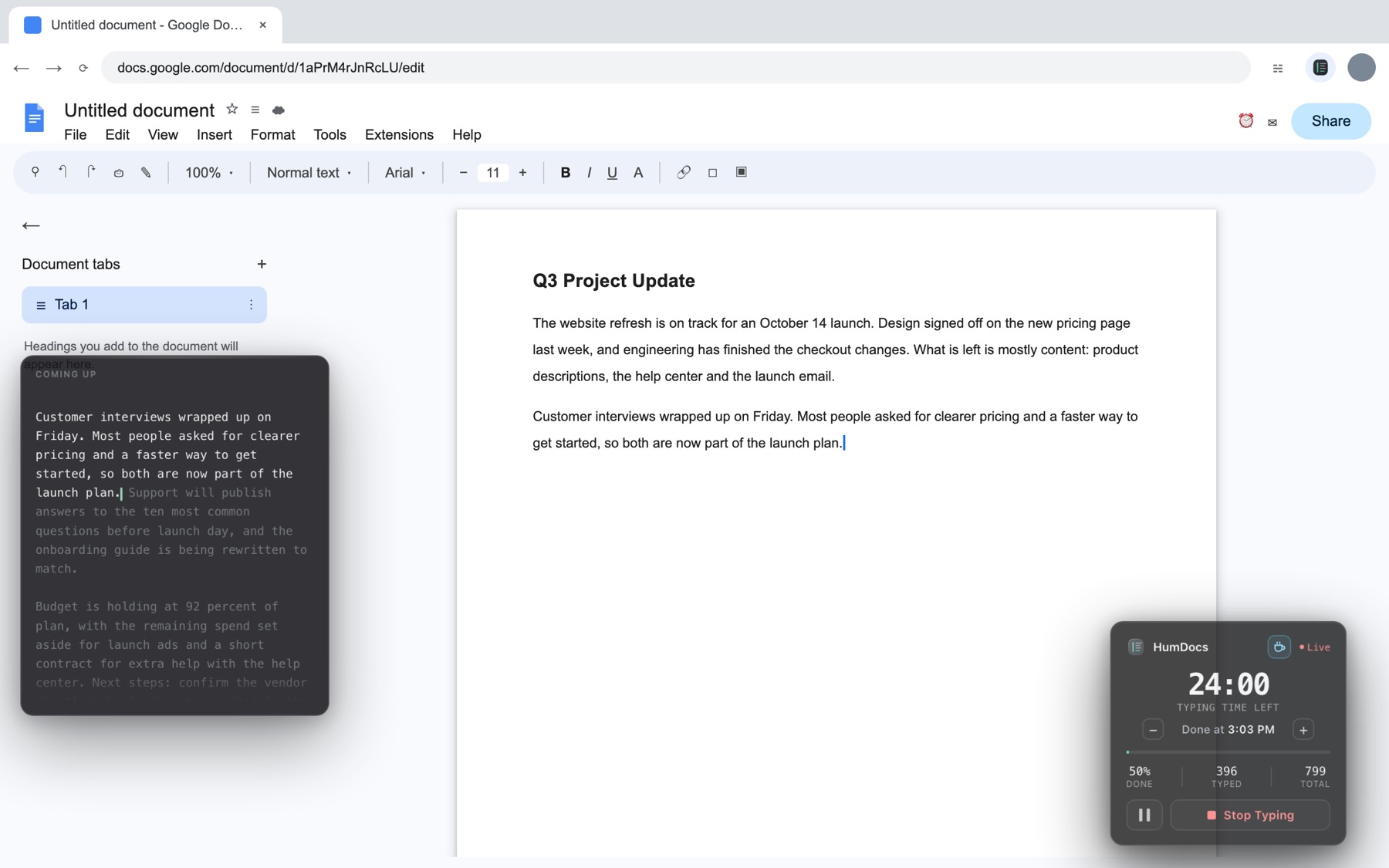Click the insert link icon
Image resolution: width=1389 pixels, height=868 pixels.
click(x=683, y=172)
